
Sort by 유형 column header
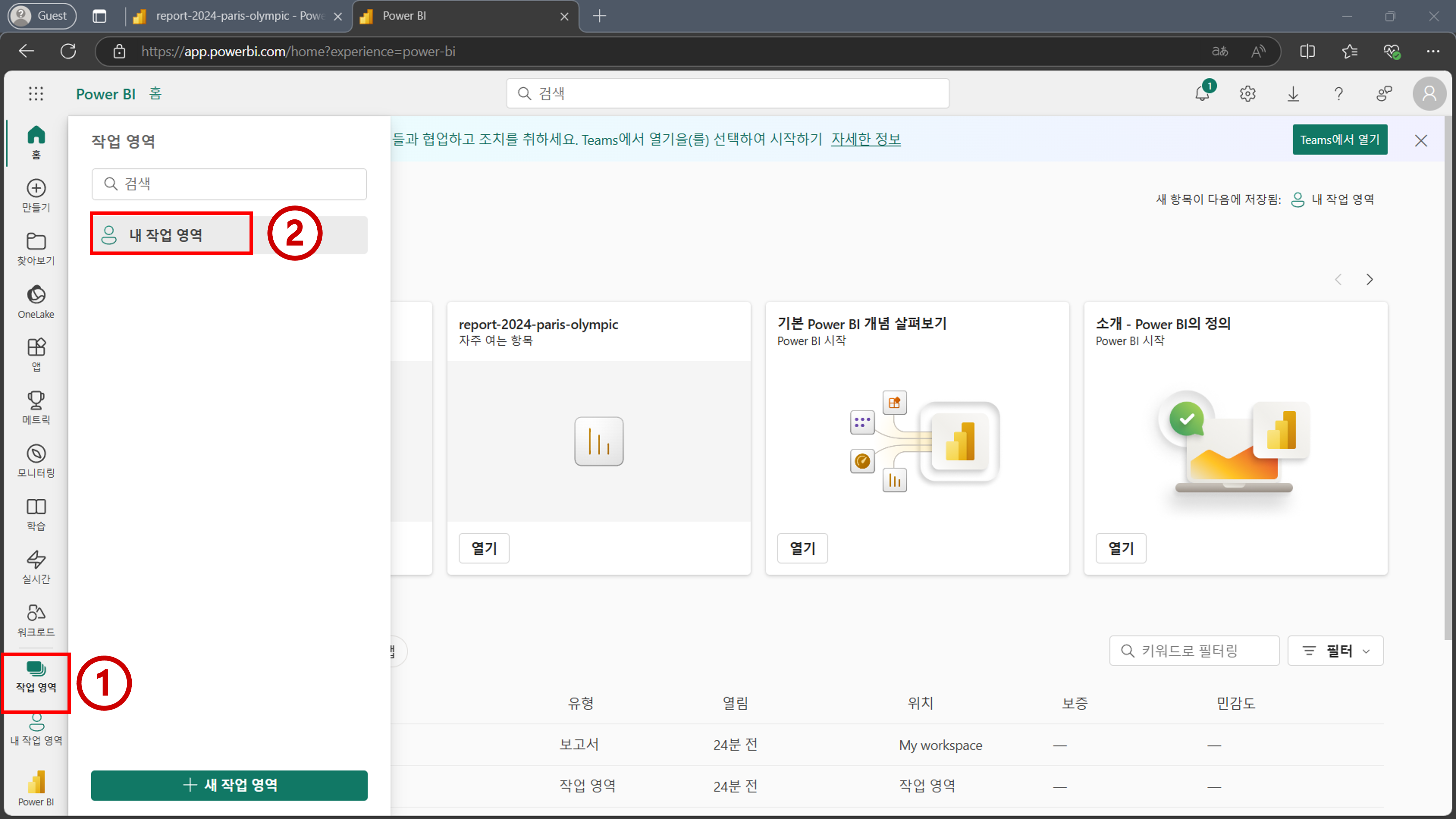[580, 703]
